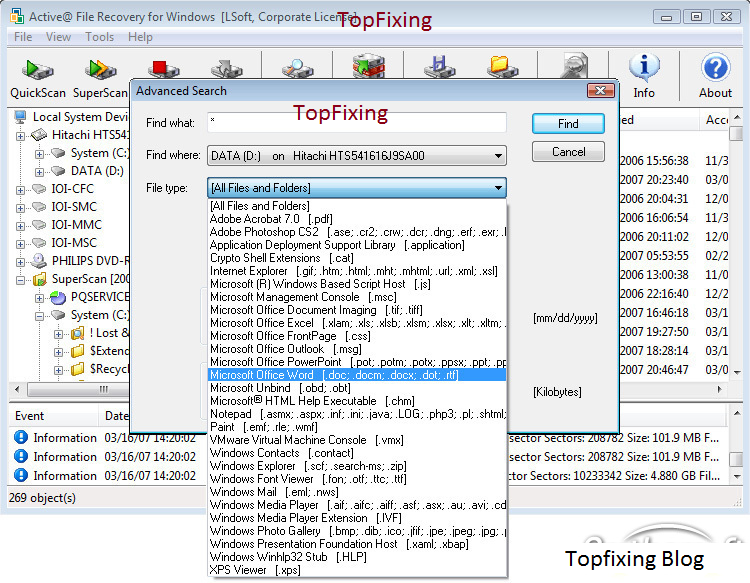Select Adobe Photoshop CS2 file type
The image size is (750, 583).
(x=357, y=231)
